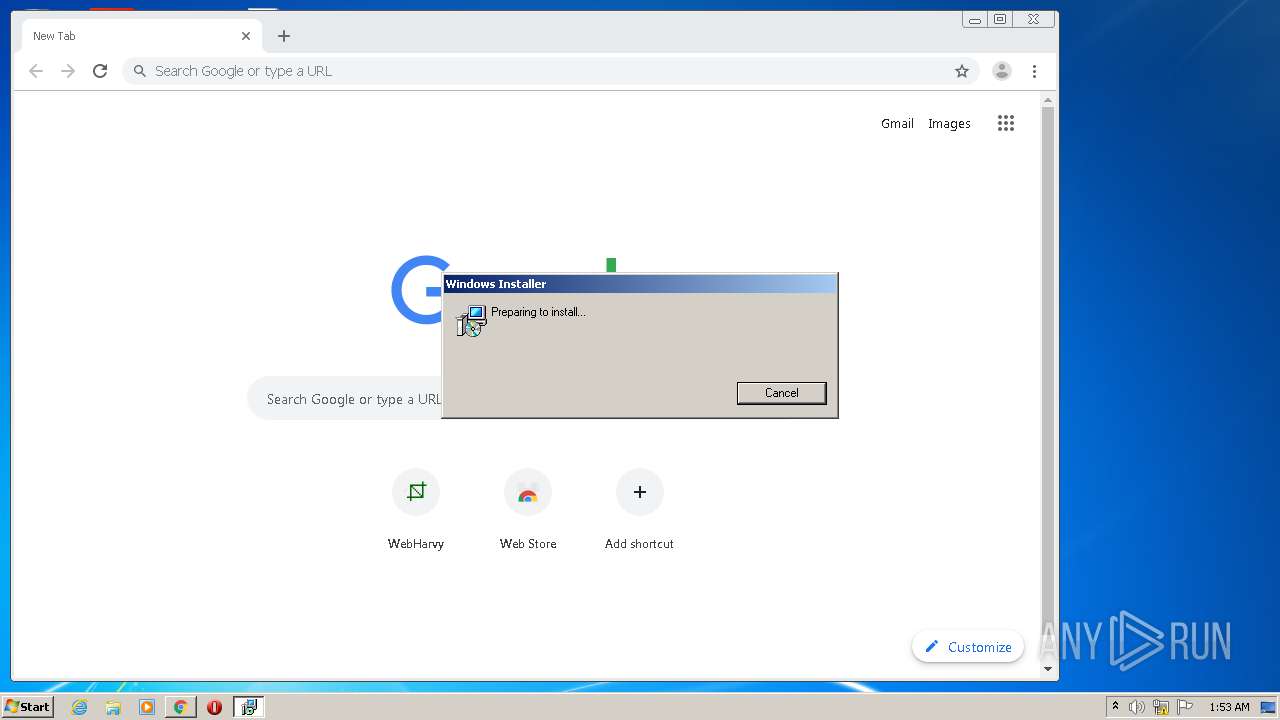
Task: Reload the current page
Action: [x=100, y=71]
